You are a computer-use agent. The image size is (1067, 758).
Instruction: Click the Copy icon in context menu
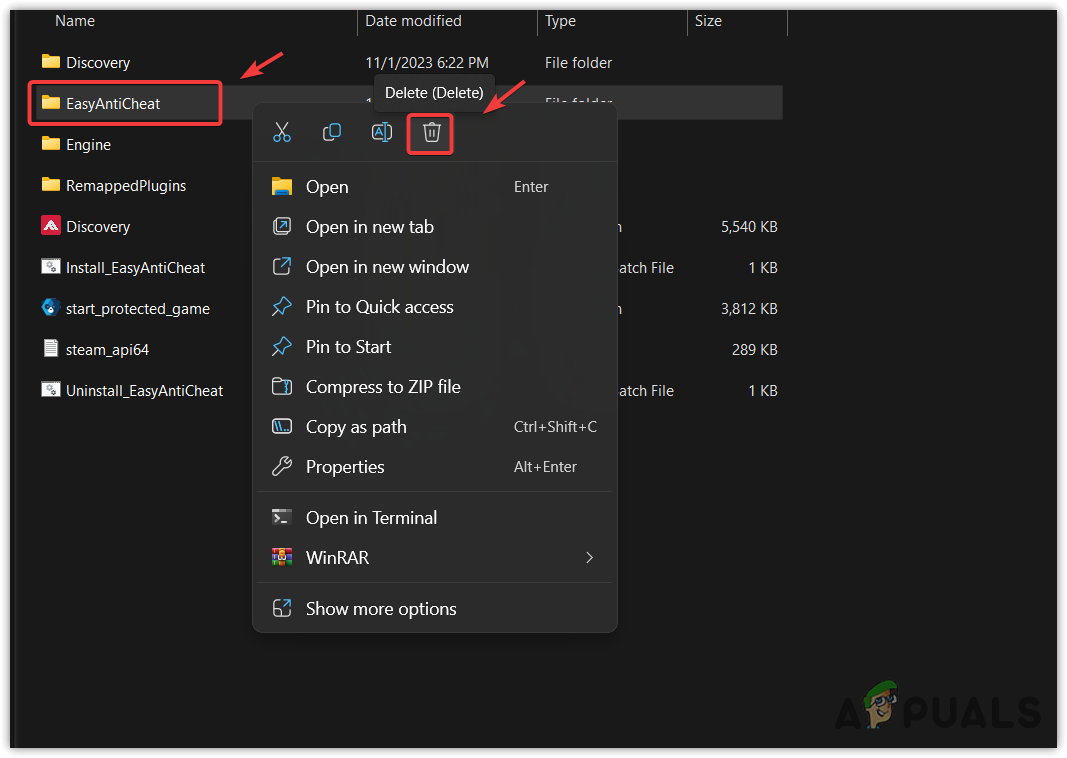[x=331, y=132]
